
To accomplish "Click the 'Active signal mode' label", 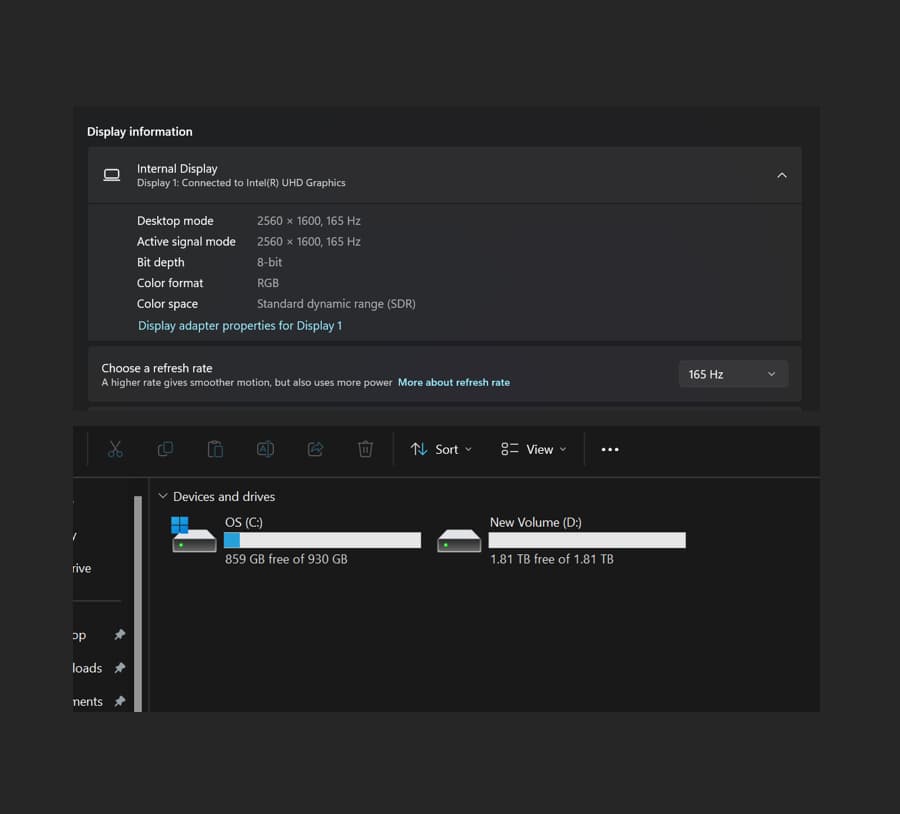I will click(186, 242).
